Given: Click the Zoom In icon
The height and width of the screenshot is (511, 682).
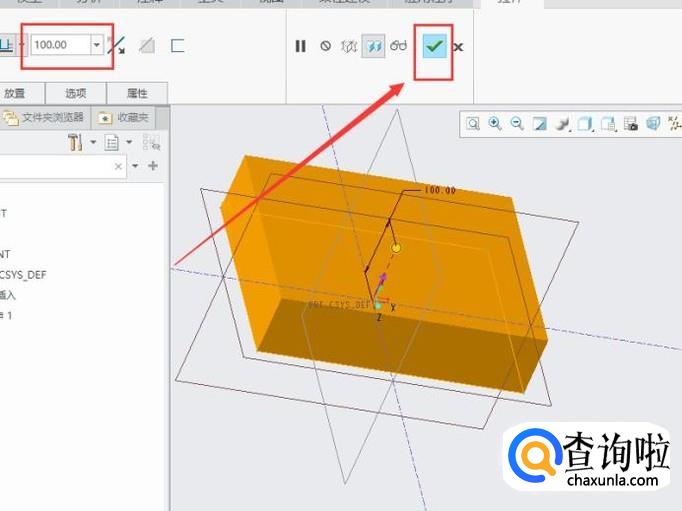Looking at the screenshot, I should click(x=495, y=124).
